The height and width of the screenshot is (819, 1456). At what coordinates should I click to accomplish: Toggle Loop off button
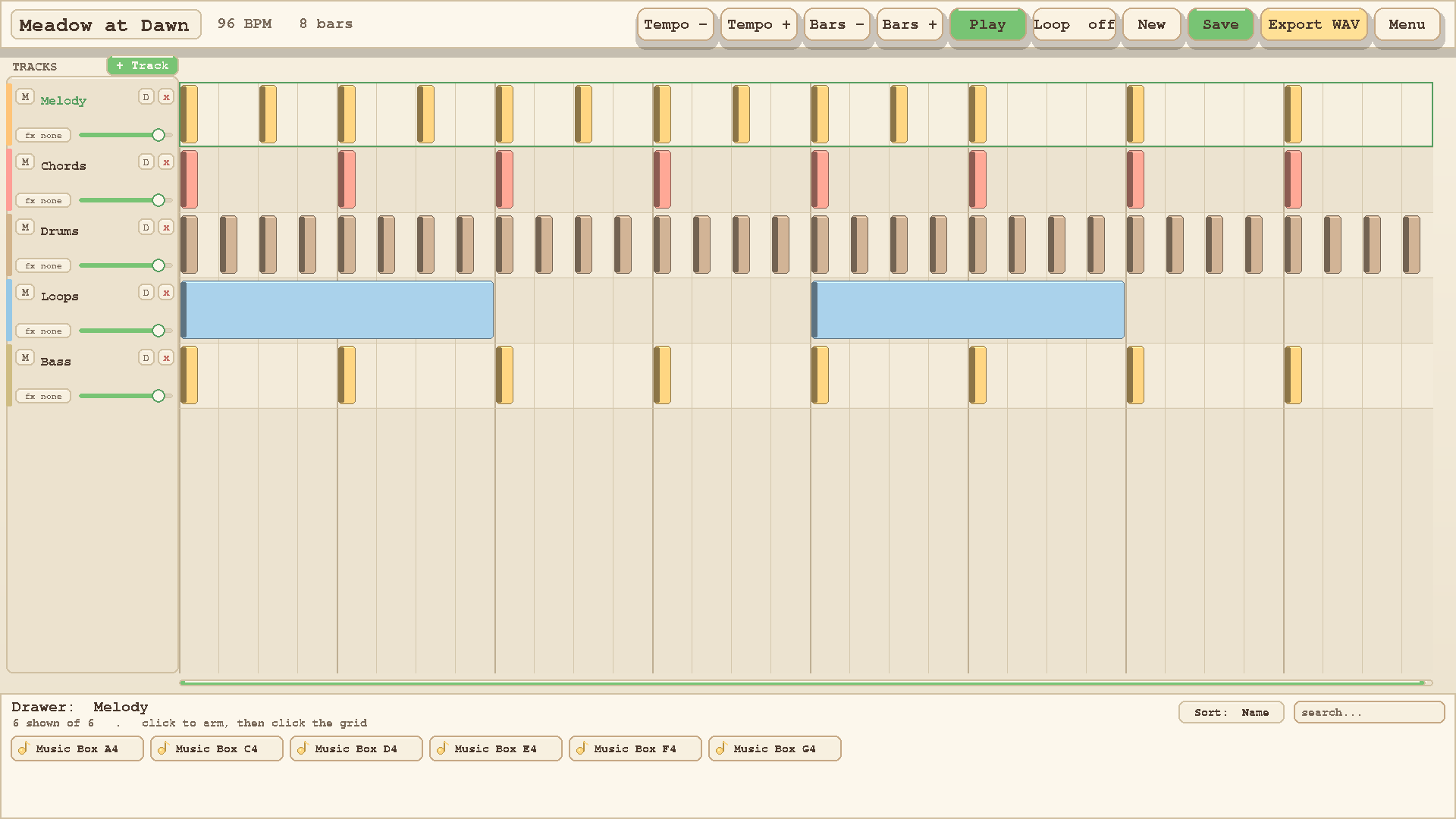[1074, 25]
